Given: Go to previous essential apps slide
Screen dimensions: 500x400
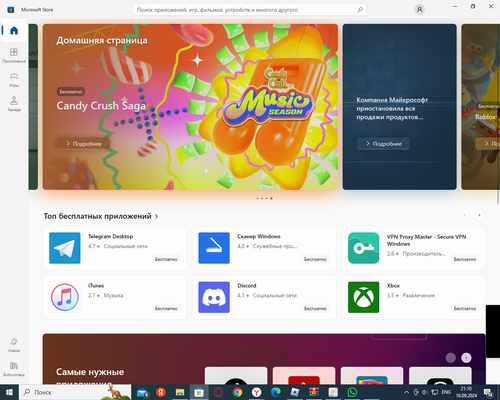Looking at the screenshot, I should click(x=451, y=358).
